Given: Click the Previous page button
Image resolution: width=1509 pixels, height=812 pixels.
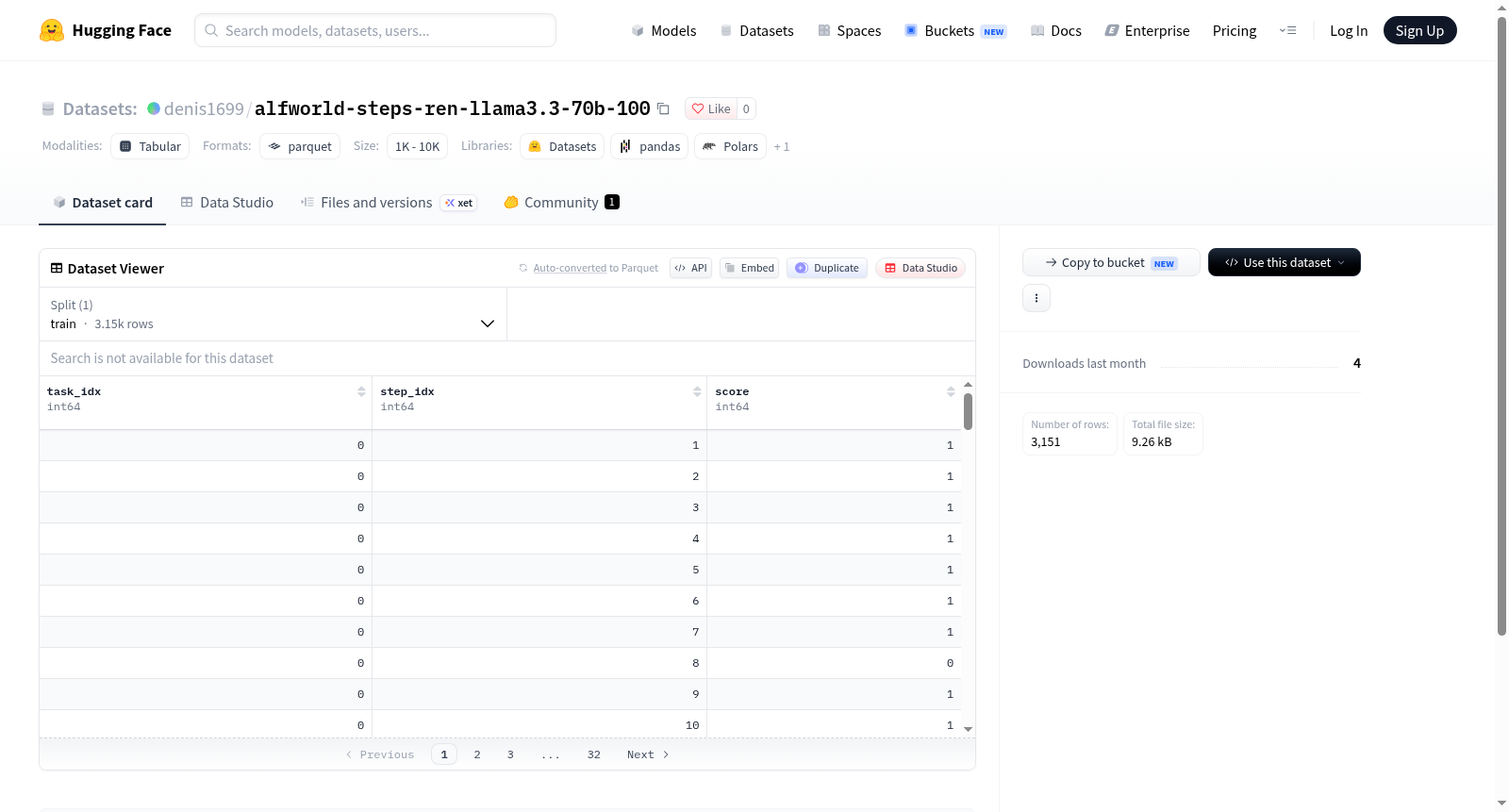Looking at the screenshot, I should [x=380, y=754].
